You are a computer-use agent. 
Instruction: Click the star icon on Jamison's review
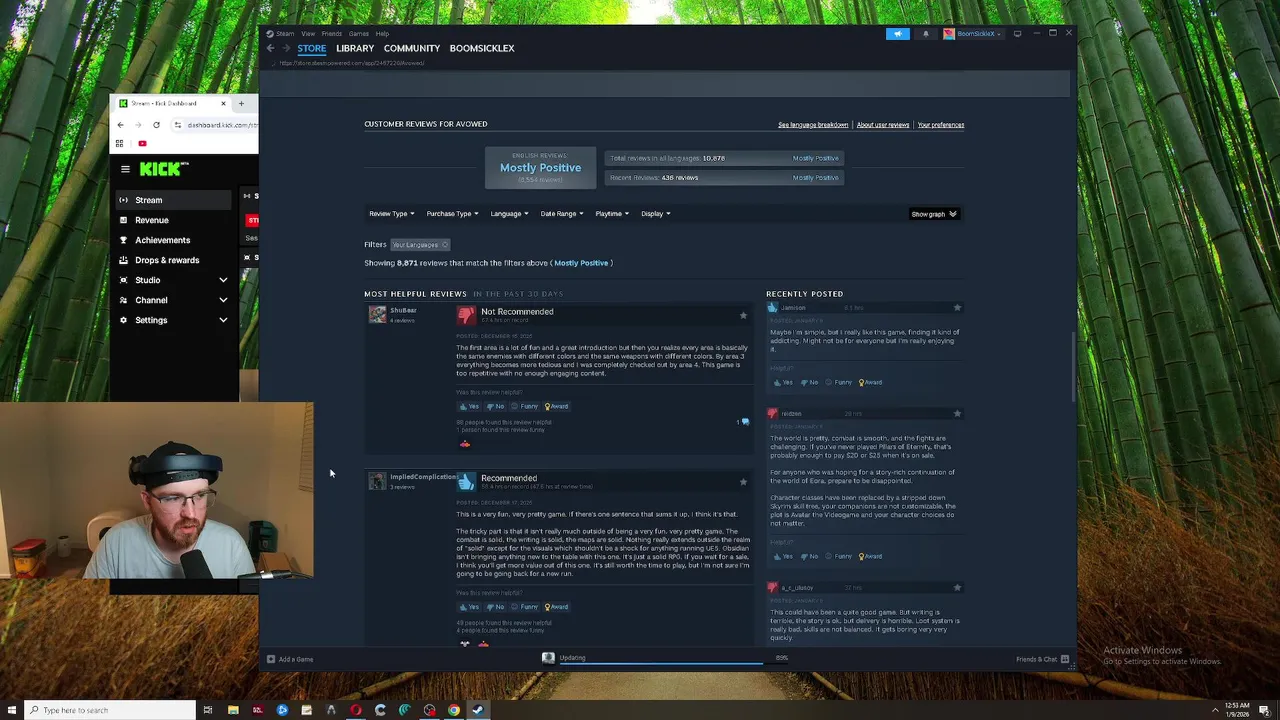[x=957, y=308]
